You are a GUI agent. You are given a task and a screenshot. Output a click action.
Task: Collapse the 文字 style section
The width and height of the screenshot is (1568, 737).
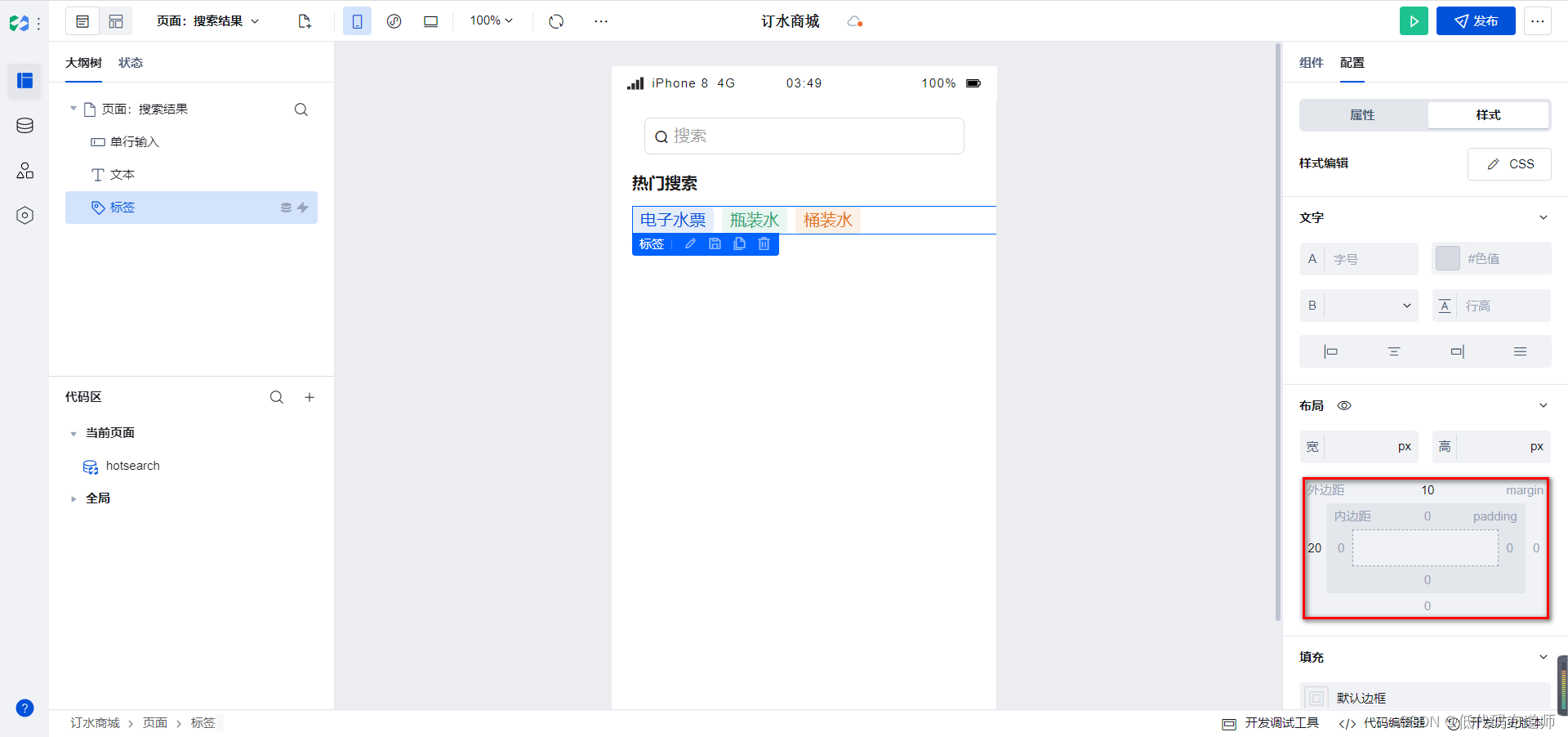click(x=1543, y=217)
